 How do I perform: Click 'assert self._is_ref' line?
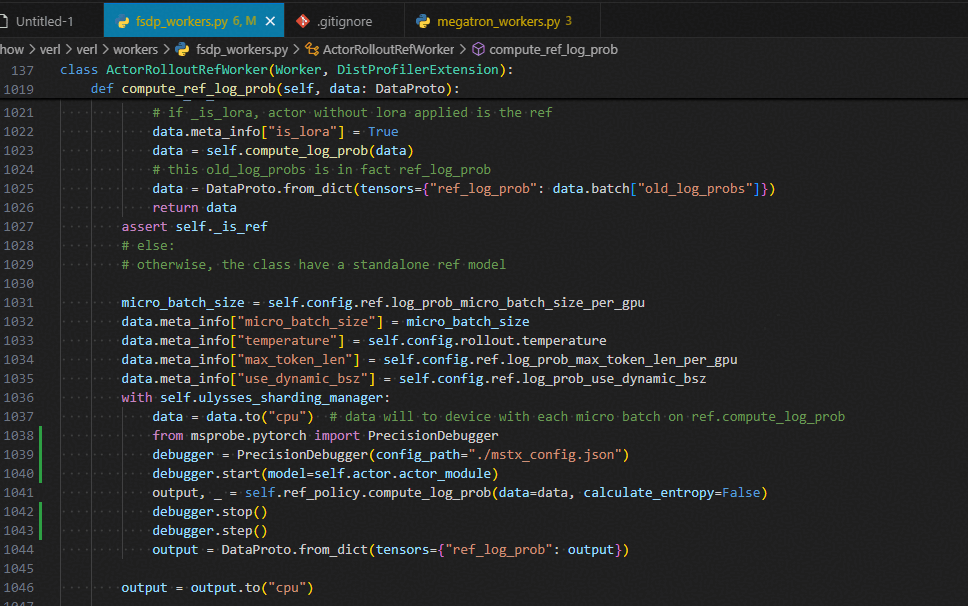(194, 226)
